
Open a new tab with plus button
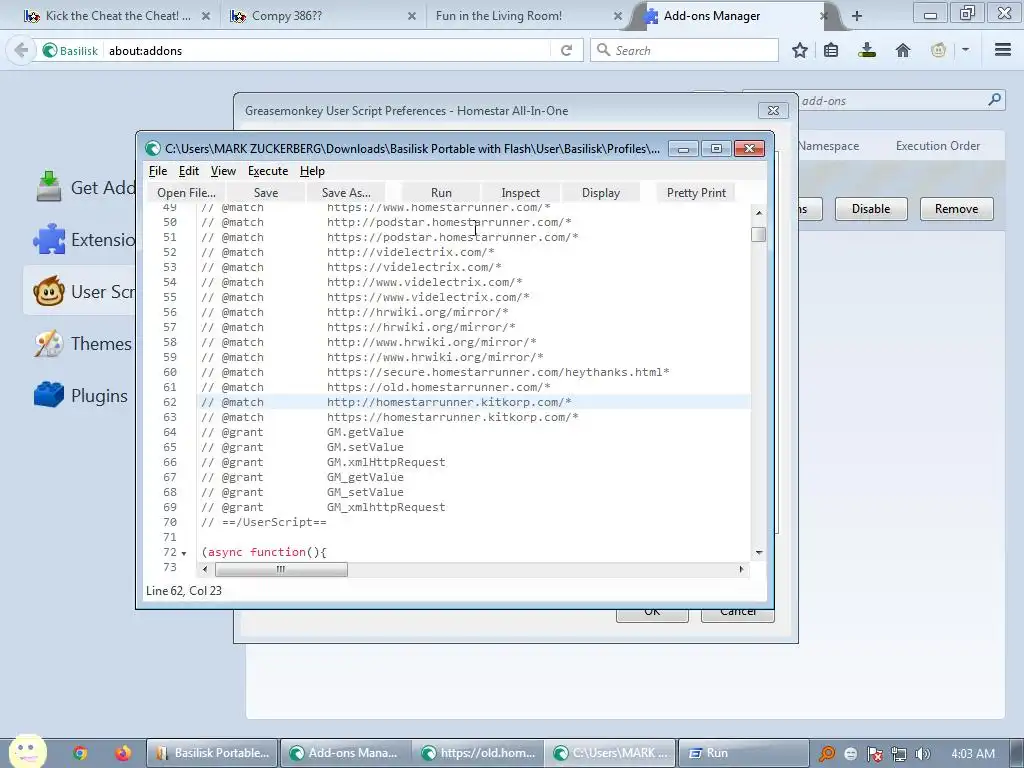(x=857, y=16)
